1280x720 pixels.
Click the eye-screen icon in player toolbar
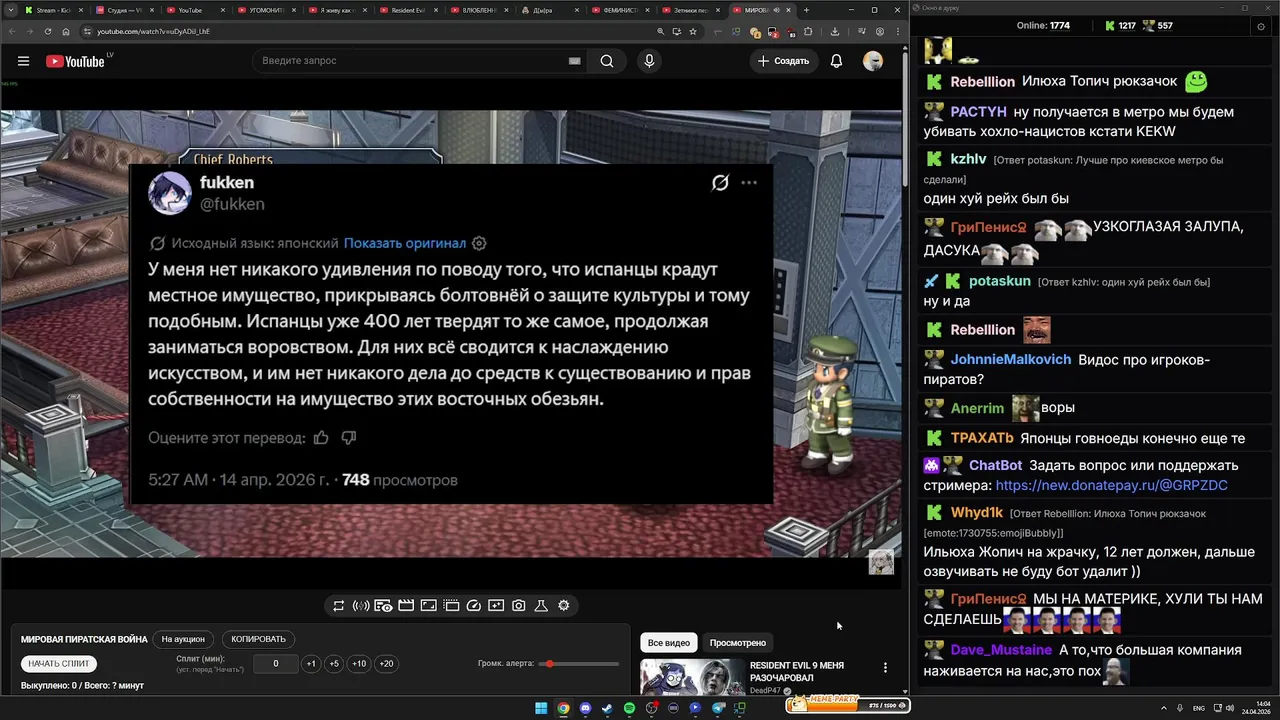coord(384,605)
